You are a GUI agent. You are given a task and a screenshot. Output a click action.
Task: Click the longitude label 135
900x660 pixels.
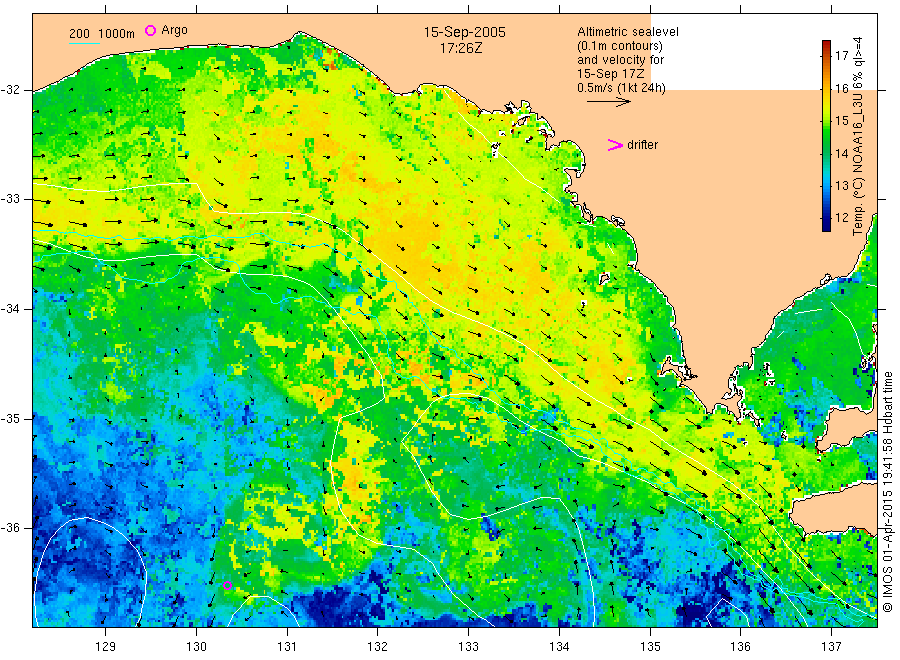tap(650, 646)
